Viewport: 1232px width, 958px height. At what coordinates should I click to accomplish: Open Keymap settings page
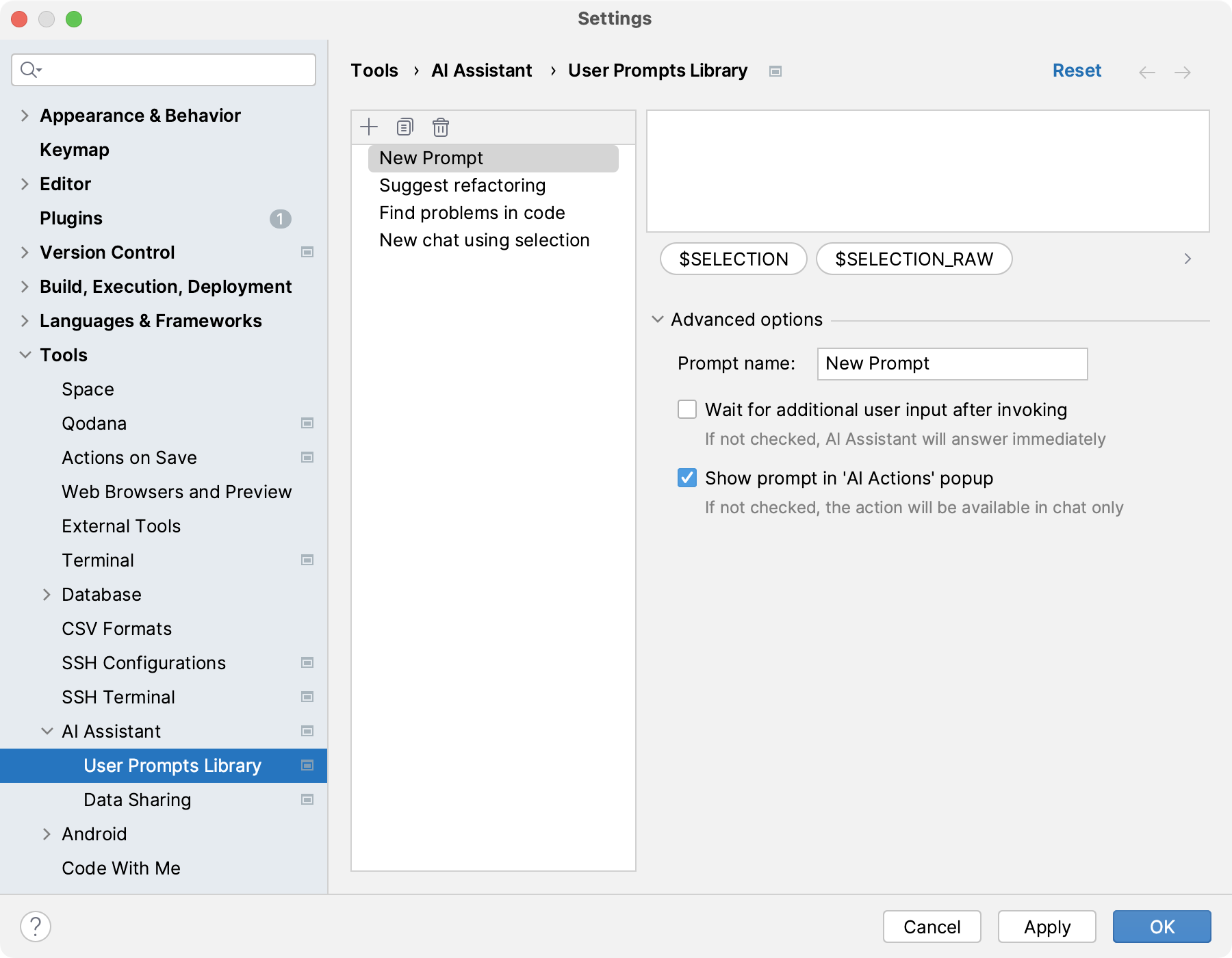(x=75, y=150)
